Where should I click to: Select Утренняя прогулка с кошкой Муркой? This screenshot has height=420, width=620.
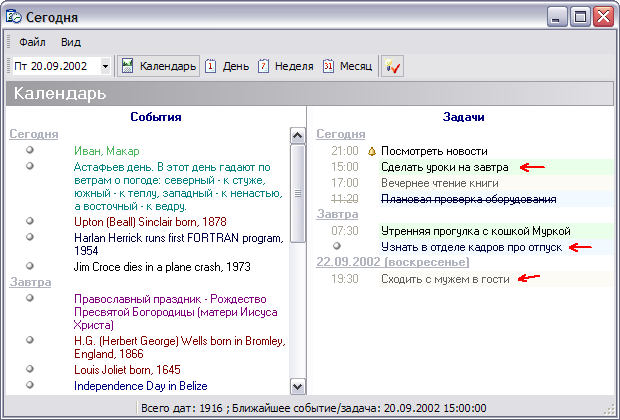coord(476,231)
